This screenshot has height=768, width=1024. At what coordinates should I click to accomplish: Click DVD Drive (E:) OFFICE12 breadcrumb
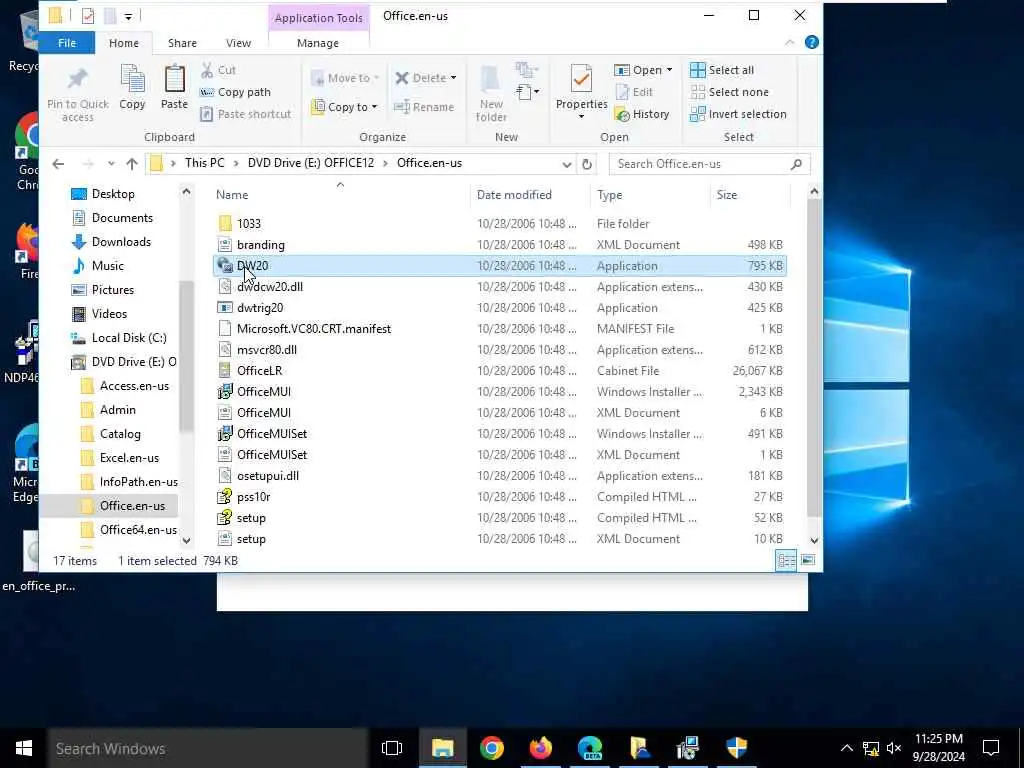tap(311, 163)
